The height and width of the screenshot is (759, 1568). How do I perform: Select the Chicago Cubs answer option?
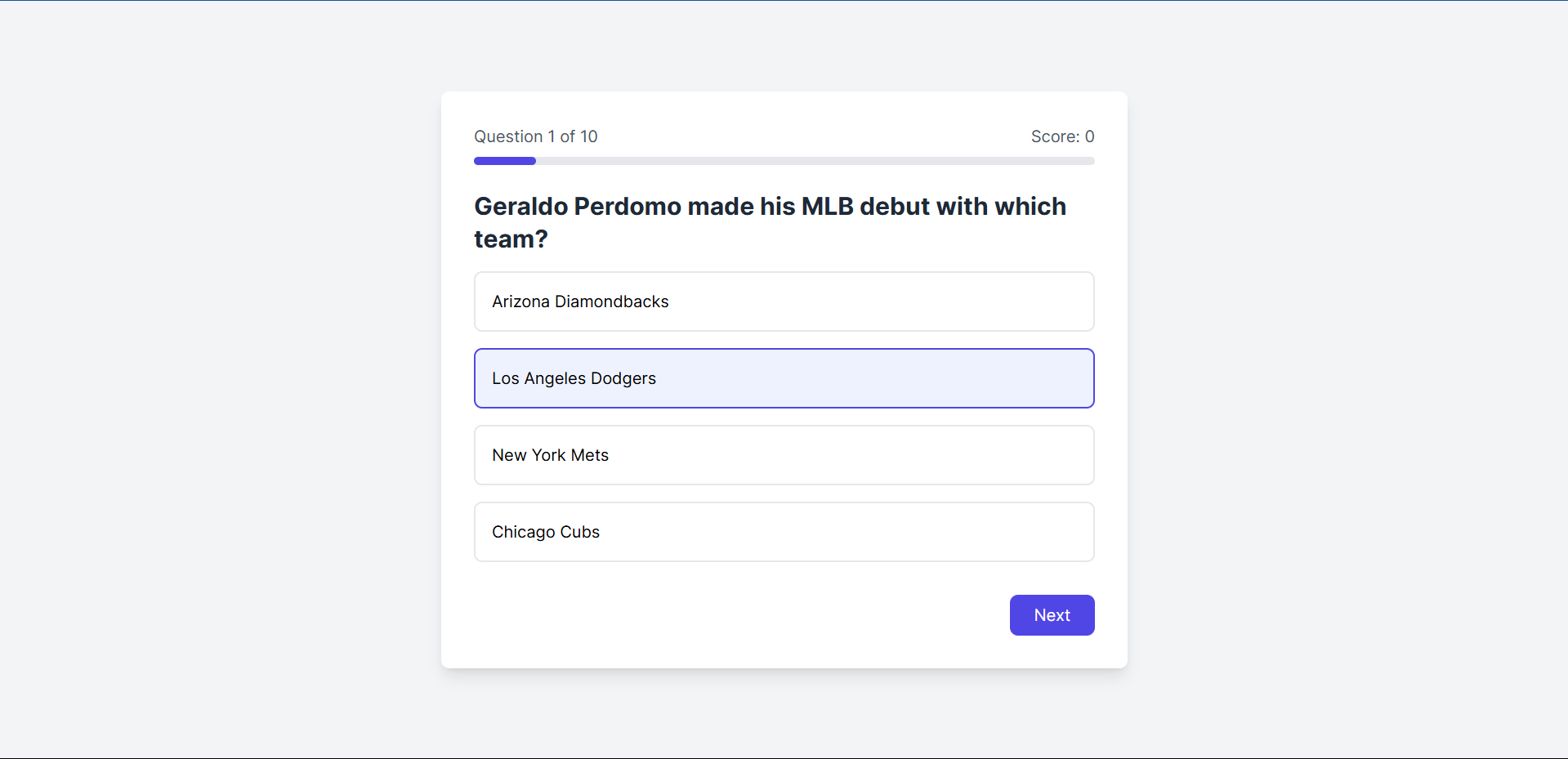tap(784, 532)
